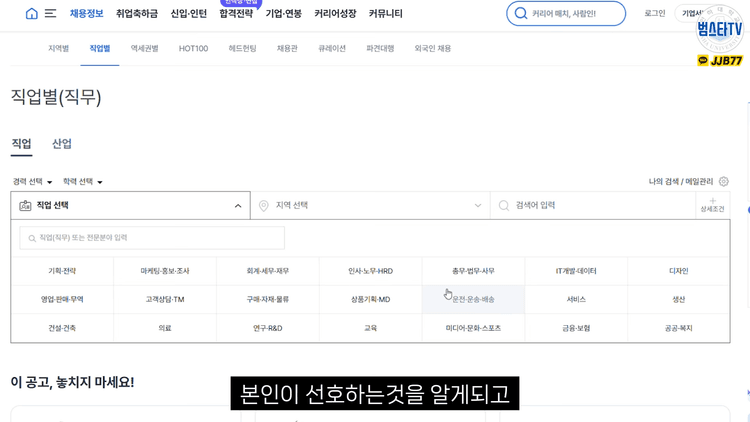The height and width of the screenshot is (422, 750).
Task: Click the location pin icon in 지역 선택
Action: point(264,206)
